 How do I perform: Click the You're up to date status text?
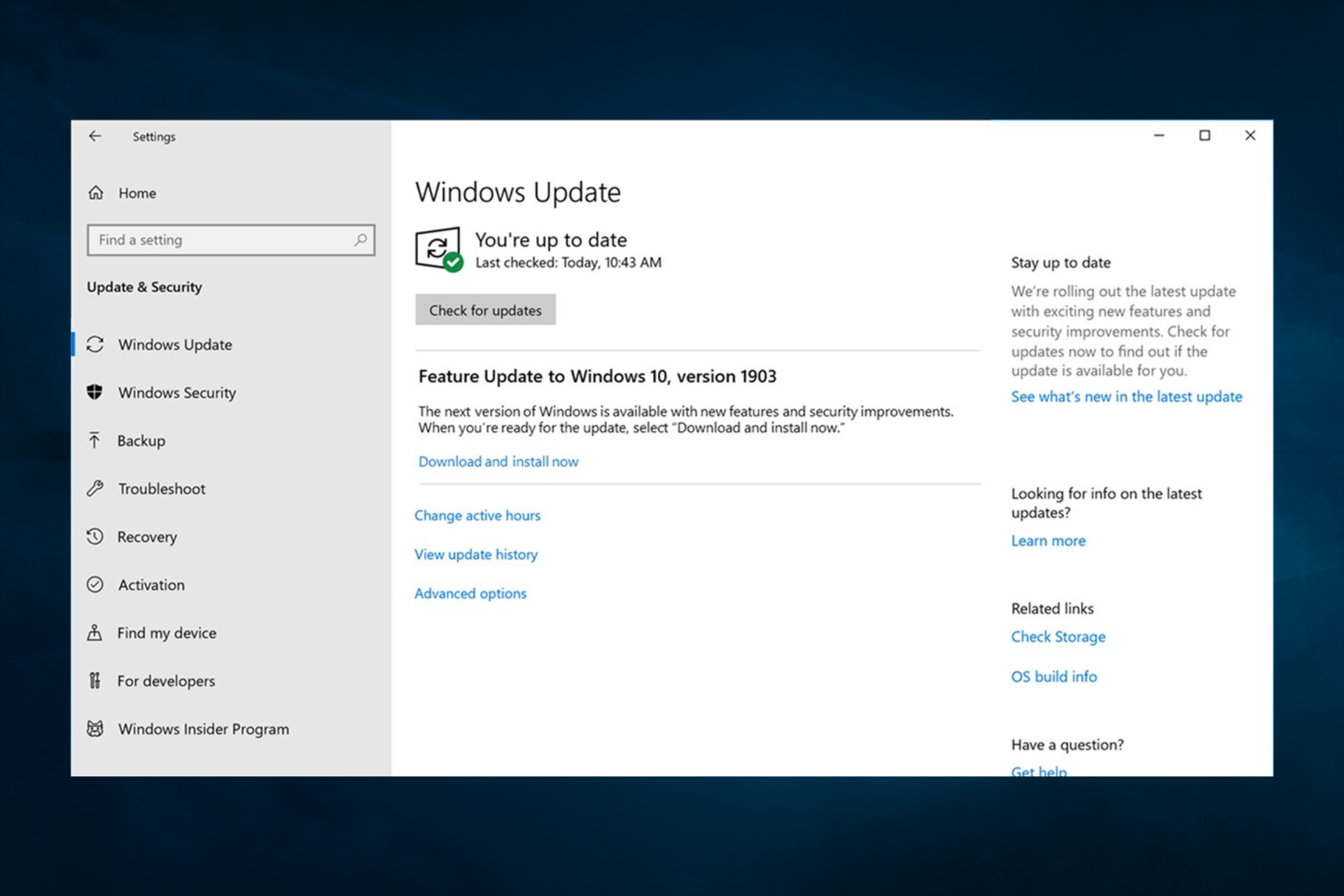551,240
